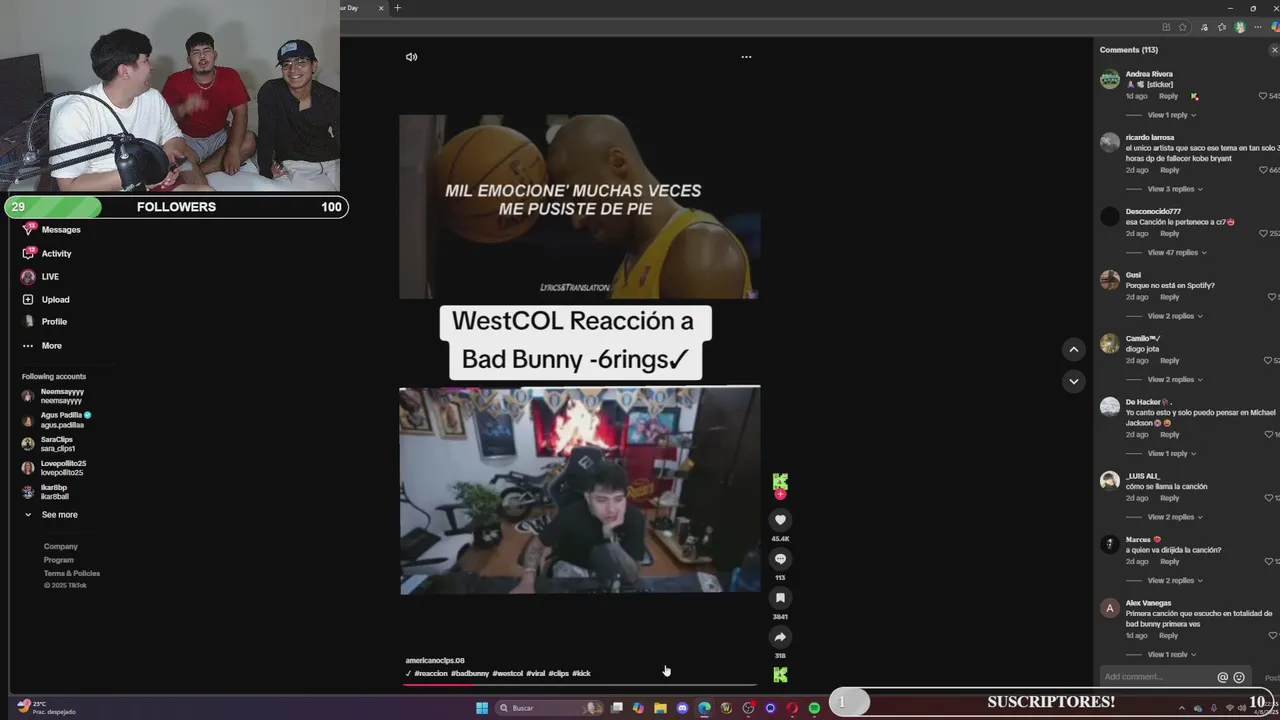Image resolution: width=1280 pixels, height=720 pixels.
Task: Expand 'View 3 replies' under ricardo larrosa
Action: (1175, 189)
